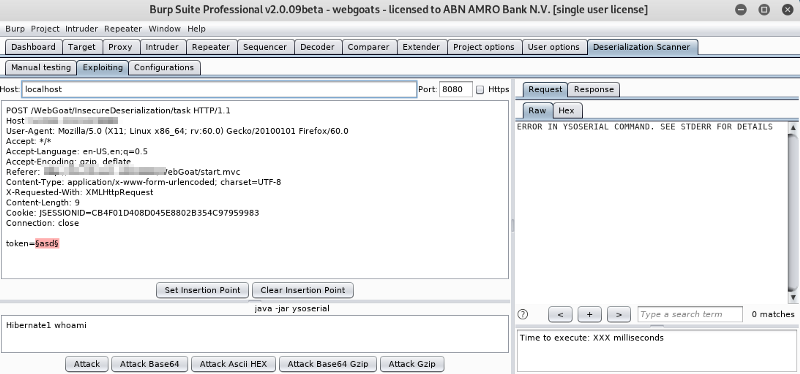Viewport: 800px width, 374px height.
Task: Click the Cookie JSESSIONID header line
Action: (x=133, y=213)
